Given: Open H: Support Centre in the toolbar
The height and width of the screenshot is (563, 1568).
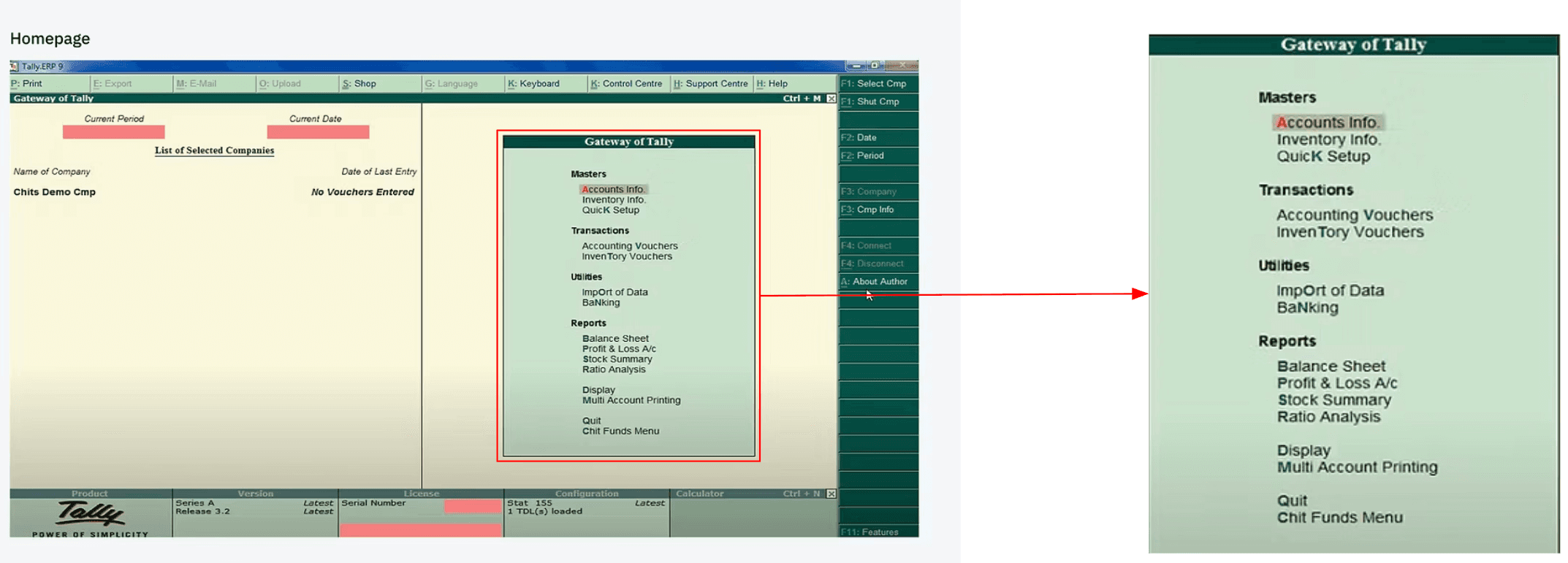Looking at the screenshot, I should click(711, 84).
